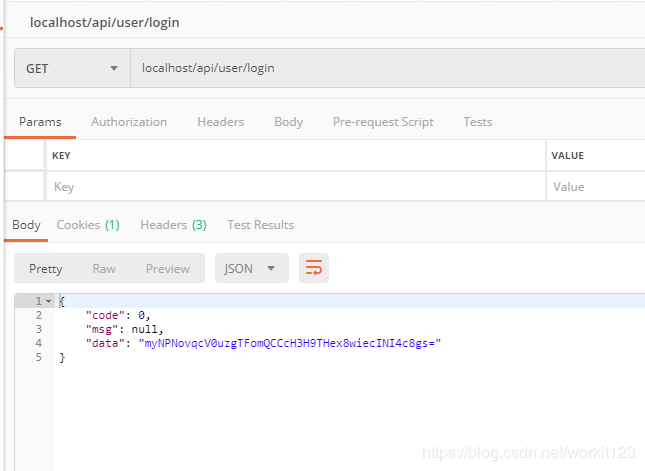Click the Key parameter input cell
This screenshot has height=471, width=645.
pyautogui.click(x=295, y=187)
